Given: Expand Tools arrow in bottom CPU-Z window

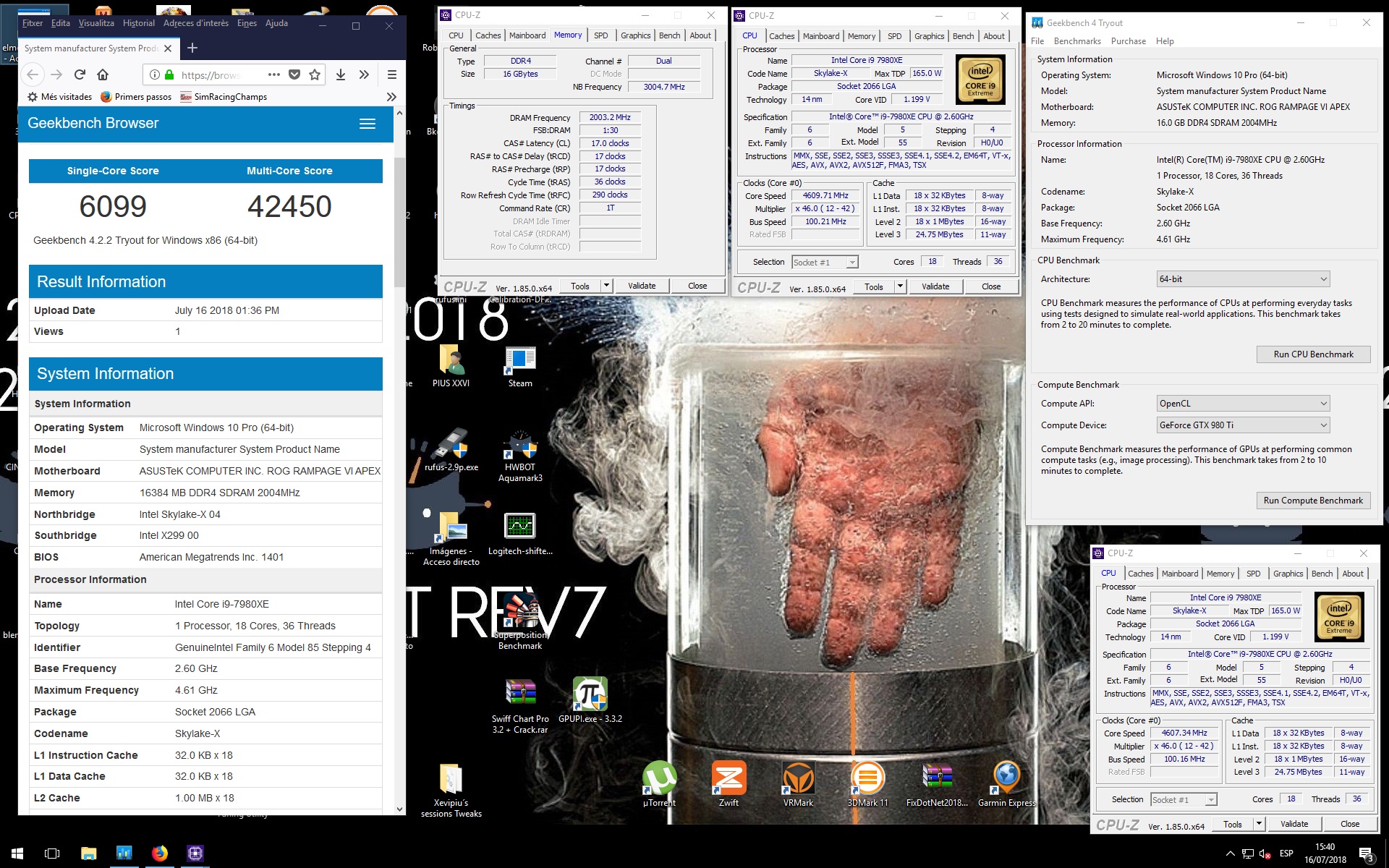Looking at the screenshot, I should coord(1259,824).
